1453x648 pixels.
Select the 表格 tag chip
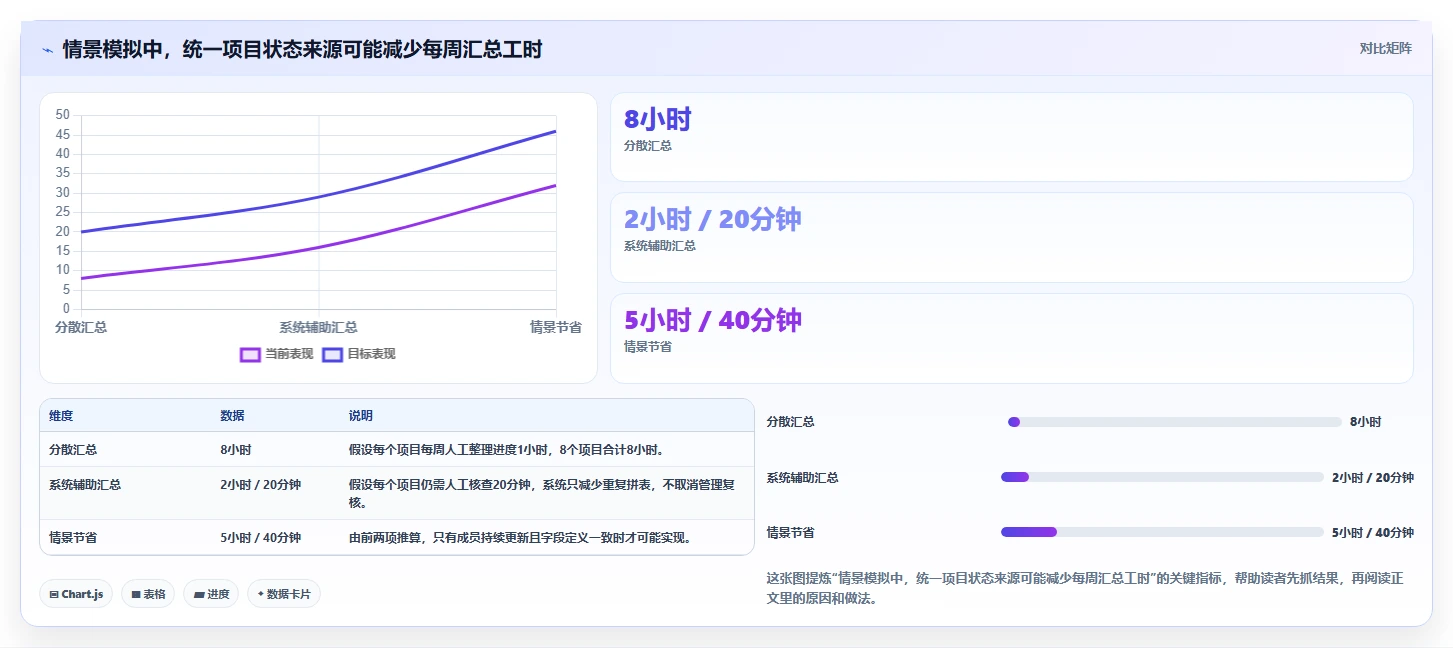(148, 594)
